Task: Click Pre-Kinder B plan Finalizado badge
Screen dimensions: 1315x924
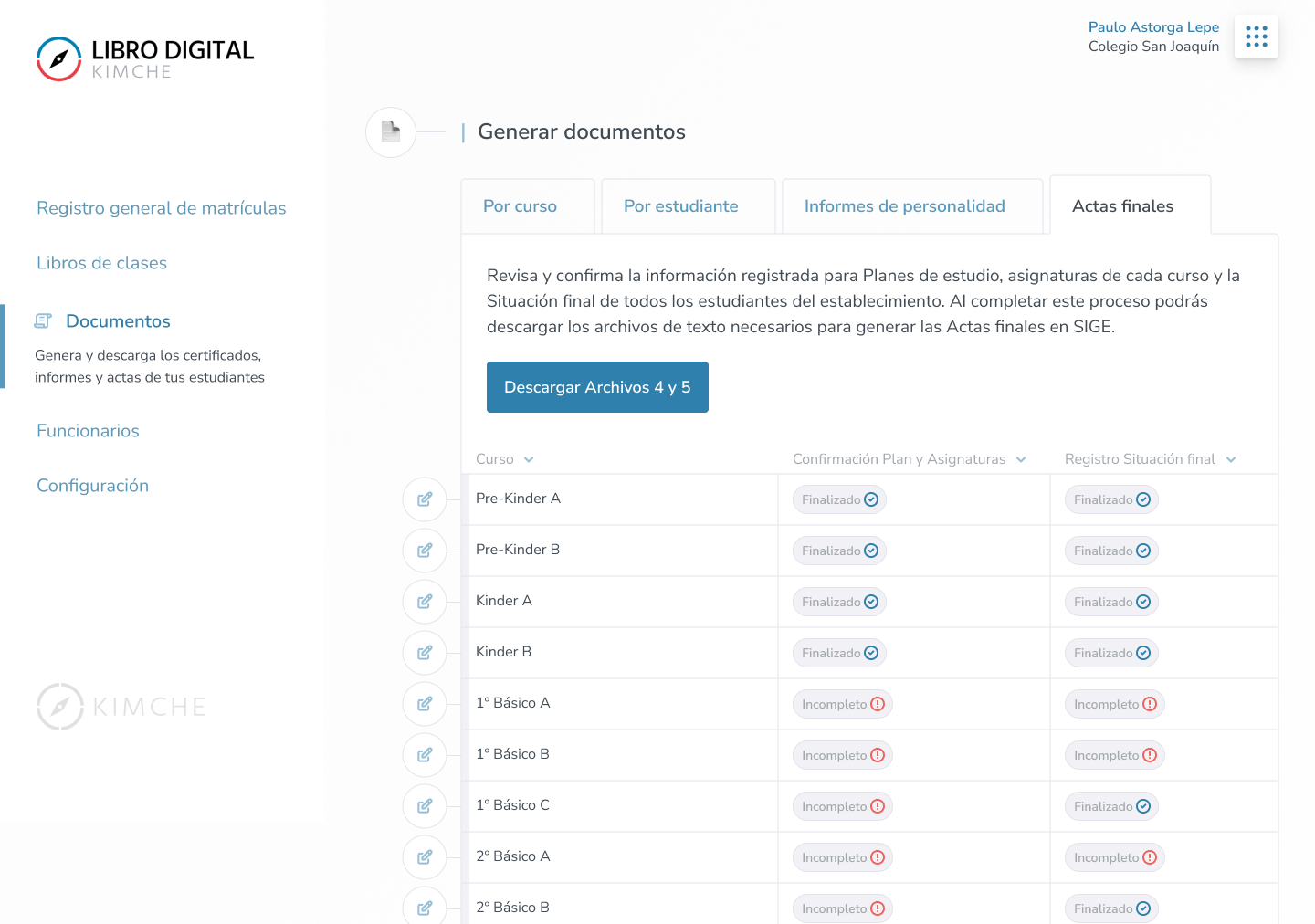Action: point(840,551)
